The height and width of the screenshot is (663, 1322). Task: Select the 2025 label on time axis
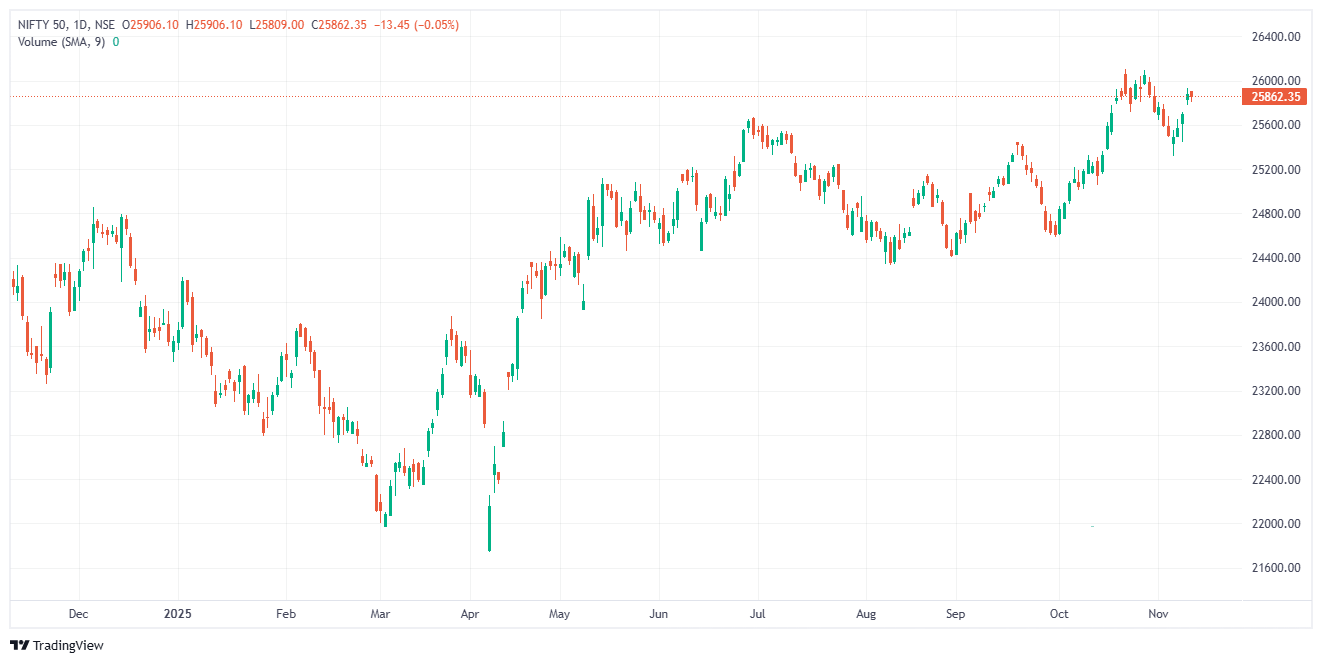[178, 613]
